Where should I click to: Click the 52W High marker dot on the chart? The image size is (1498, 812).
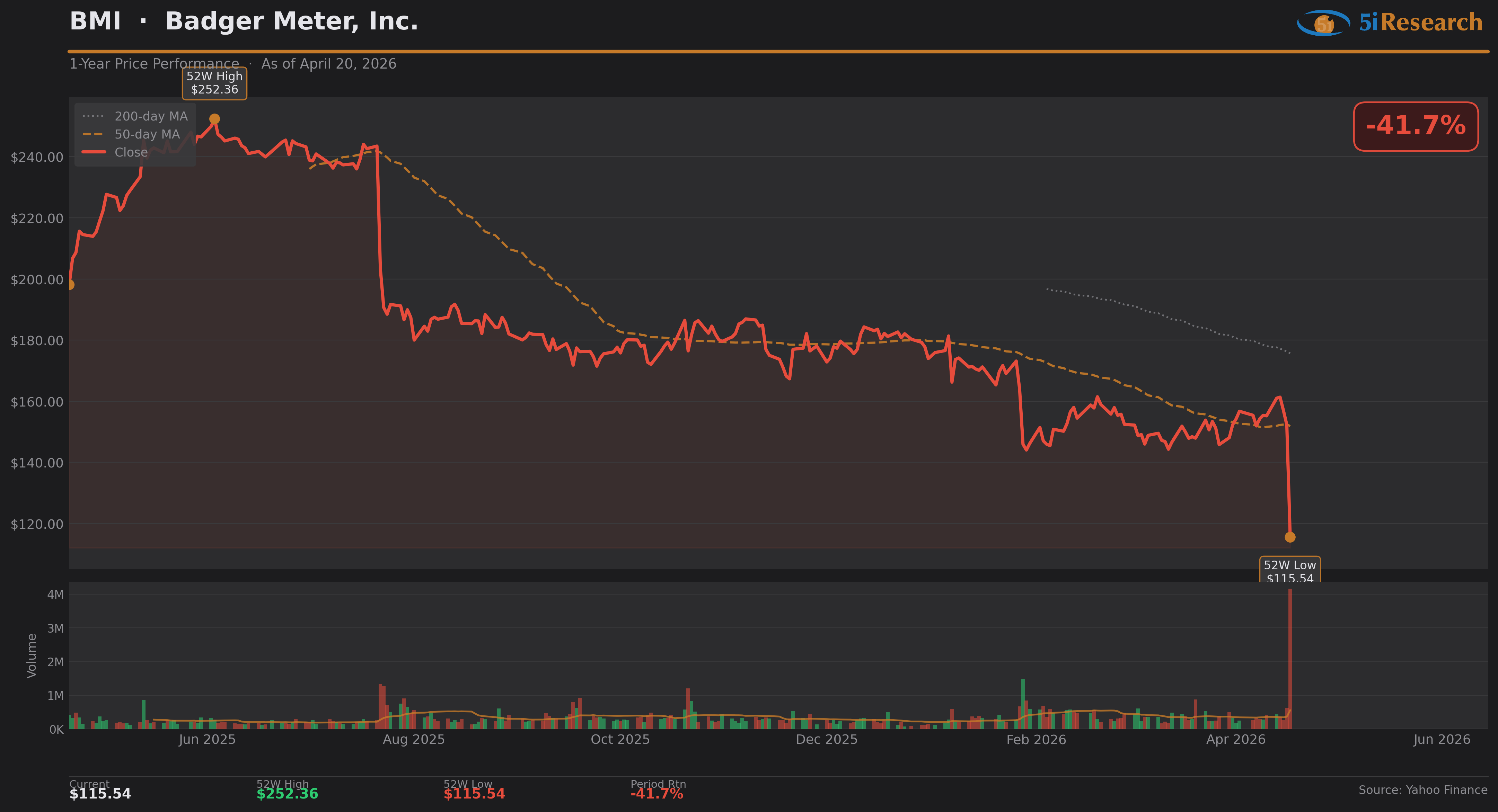[x=214, y=119]
